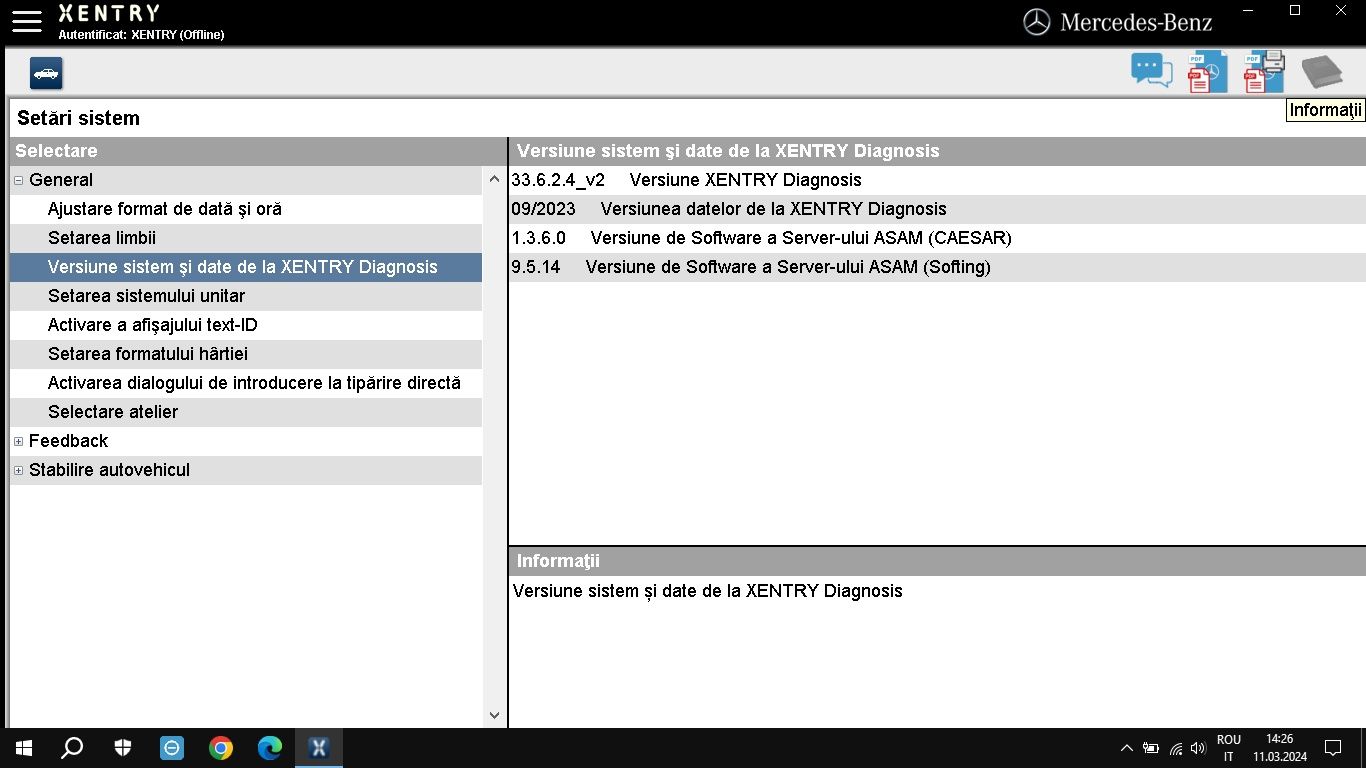The width and height of the screenshot is (1366, 768).
Task: Open the Windows notification center
Action: click(1332, 748)
